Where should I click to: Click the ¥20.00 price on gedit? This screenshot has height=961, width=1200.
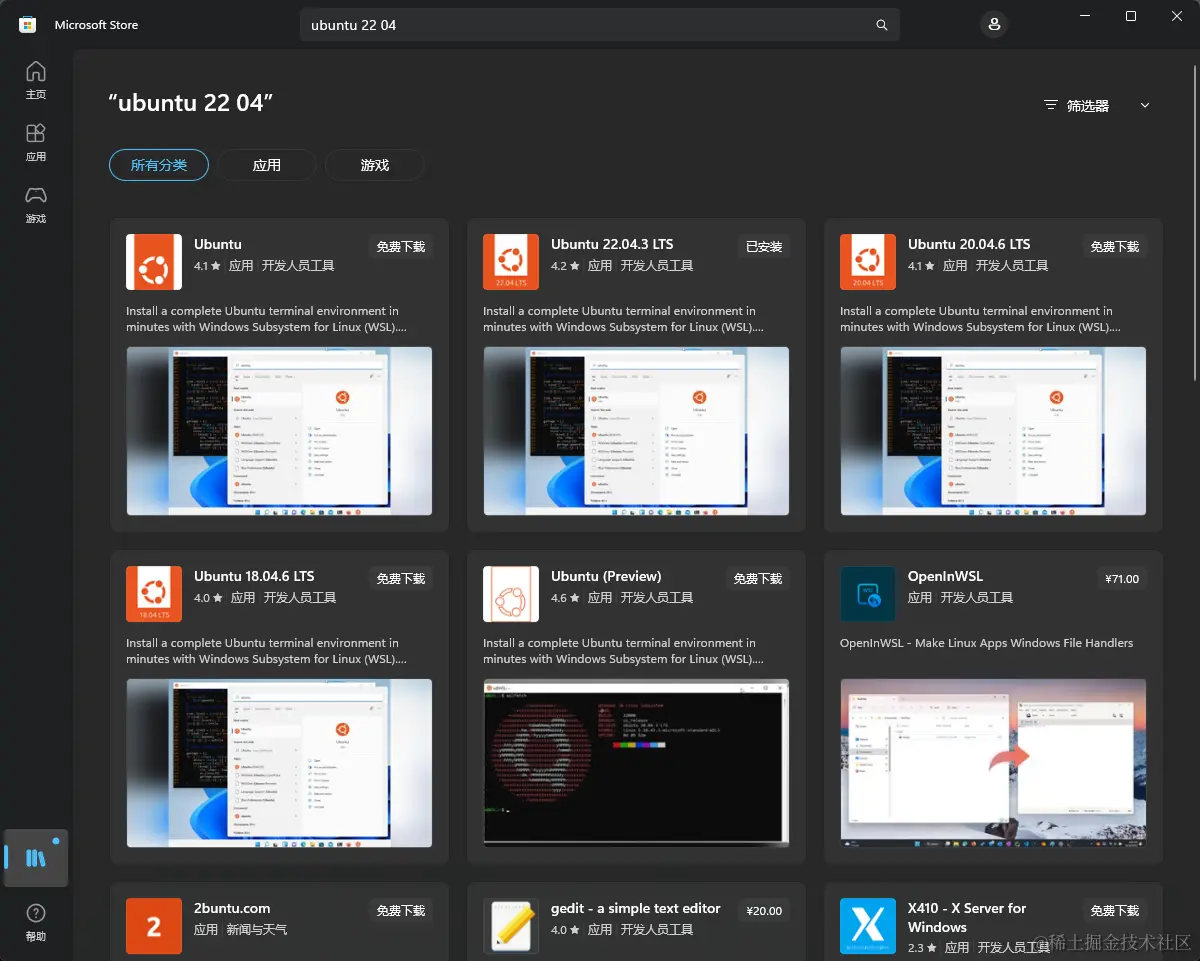coord(764,910)
